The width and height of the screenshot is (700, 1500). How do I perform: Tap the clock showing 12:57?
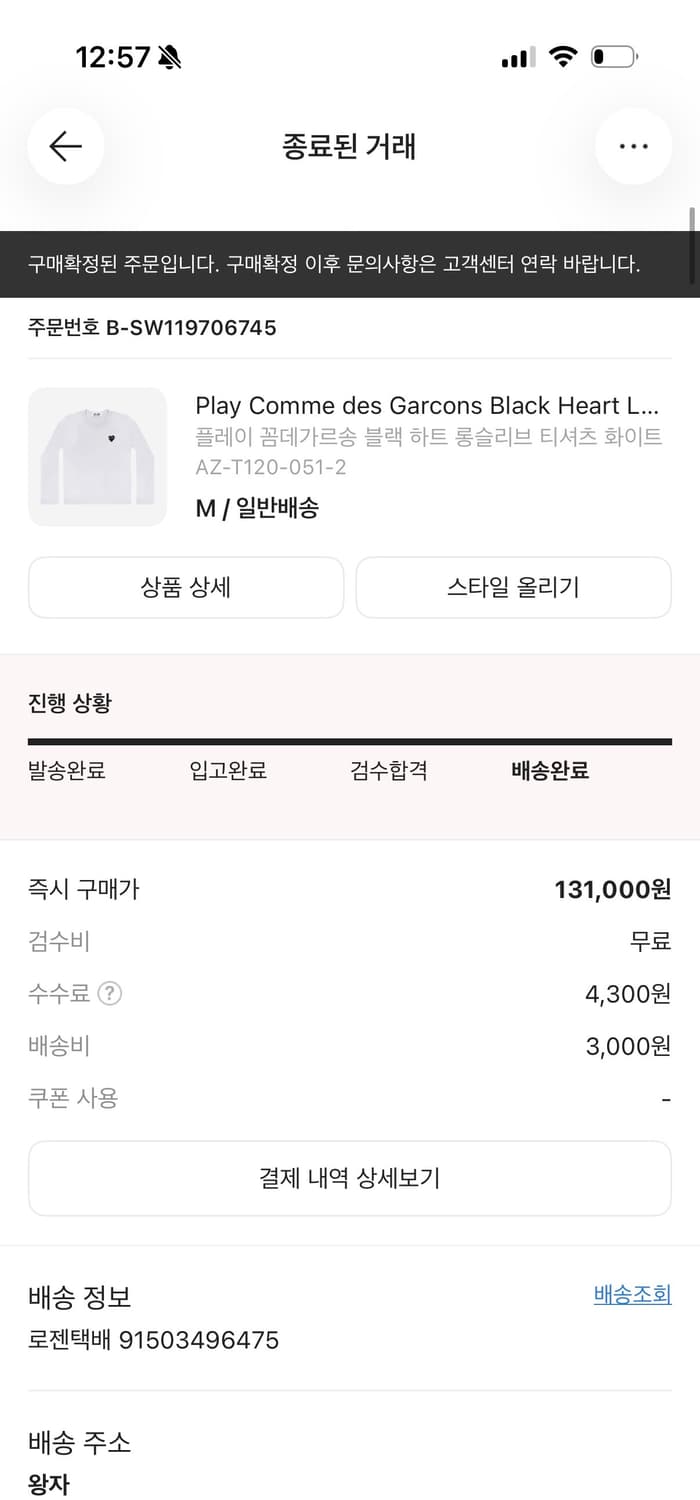click(x=113, y=57)
